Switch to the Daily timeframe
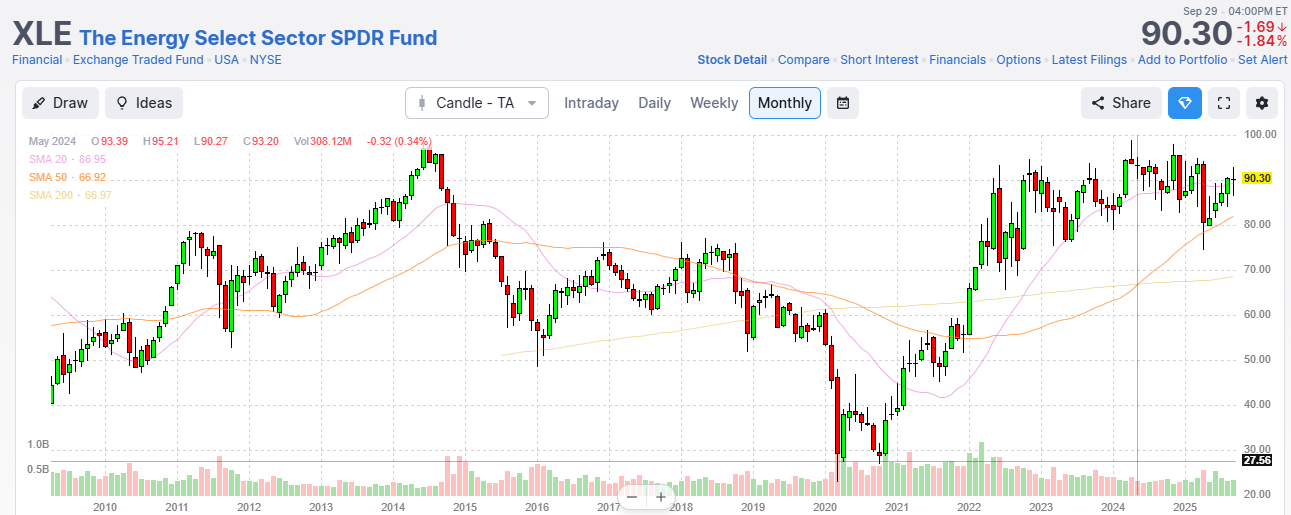The width and height of the screenshot is (1291, 515). (654, 103)
